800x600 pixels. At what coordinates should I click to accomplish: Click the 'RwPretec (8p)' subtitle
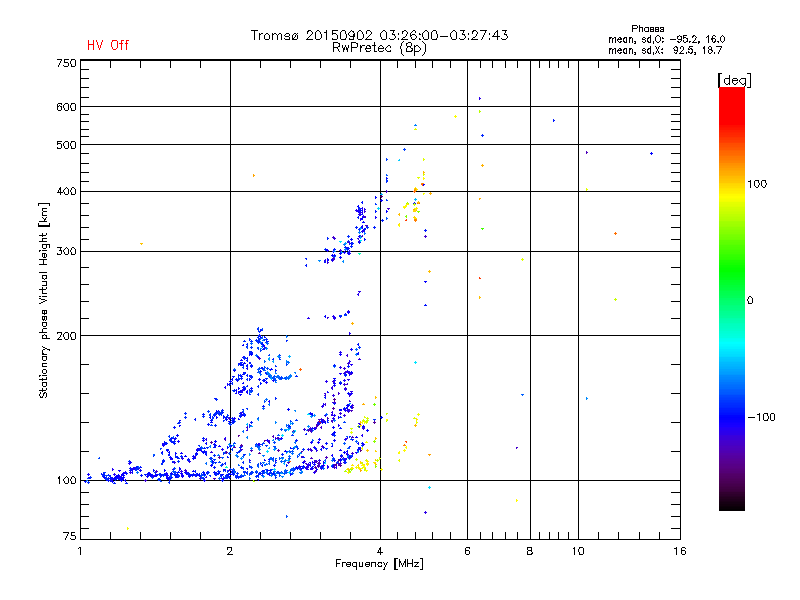(379, 48)
